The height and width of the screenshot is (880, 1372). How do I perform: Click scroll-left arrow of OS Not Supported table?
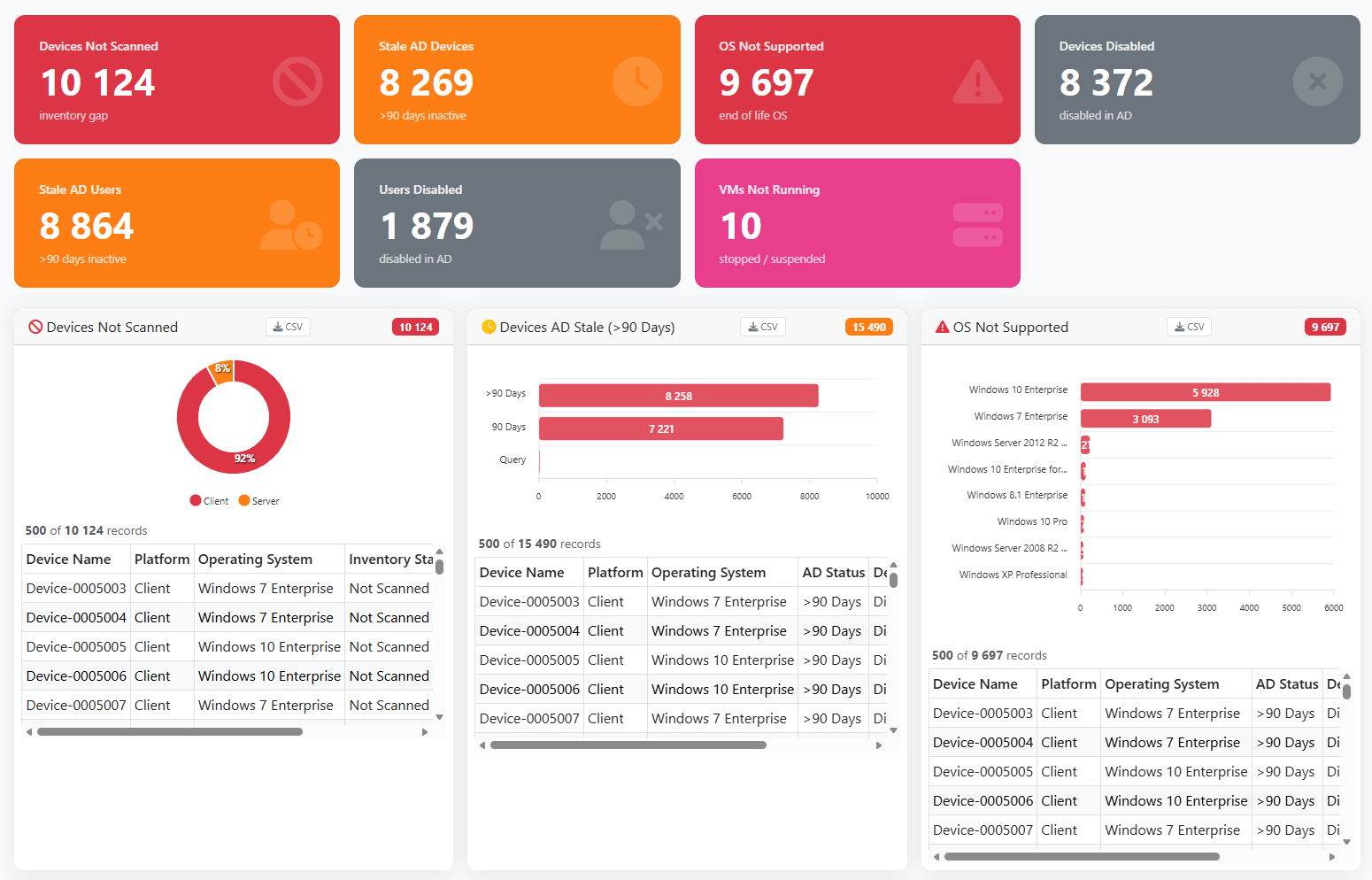937,857
